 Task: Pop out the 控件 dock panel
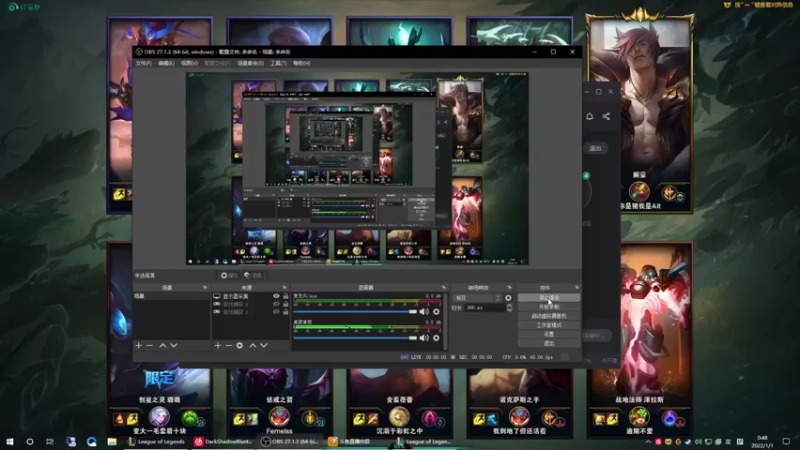577,288
